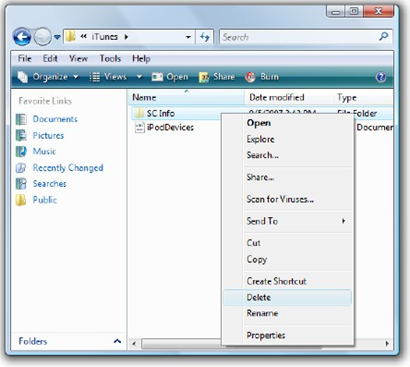The height and width of the screenshot is (367, 410).
Task: Open Public in Favorite Links
Action: pyautogui.click(x=45, y=200)
